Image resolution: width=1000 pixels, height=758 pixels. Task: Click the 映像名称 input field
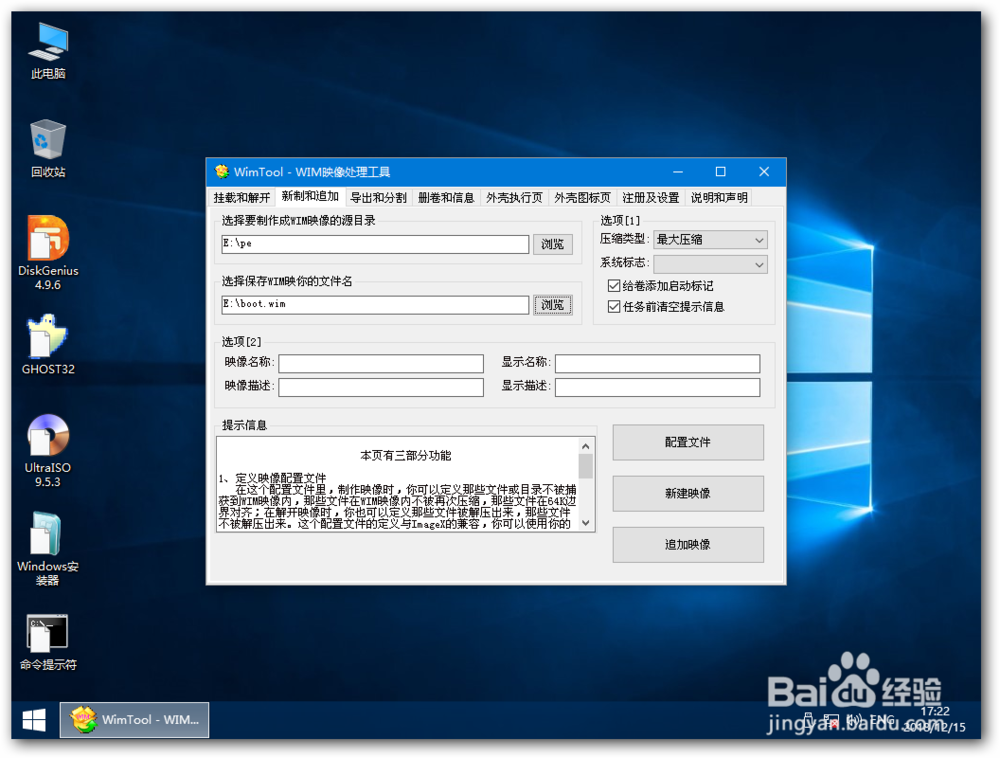tap(381, 363)
